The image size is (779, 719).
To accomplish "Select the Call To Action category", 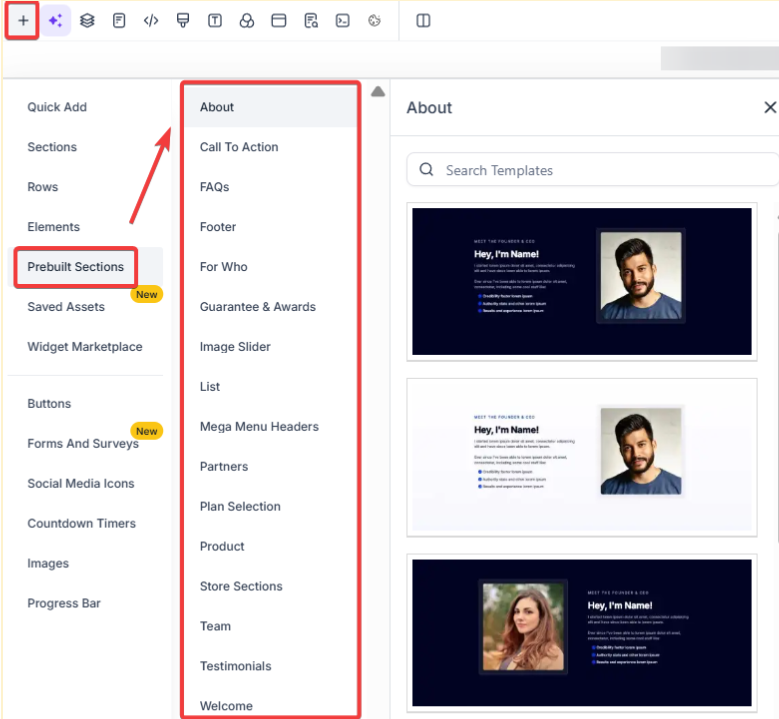I will coord(239,147).
